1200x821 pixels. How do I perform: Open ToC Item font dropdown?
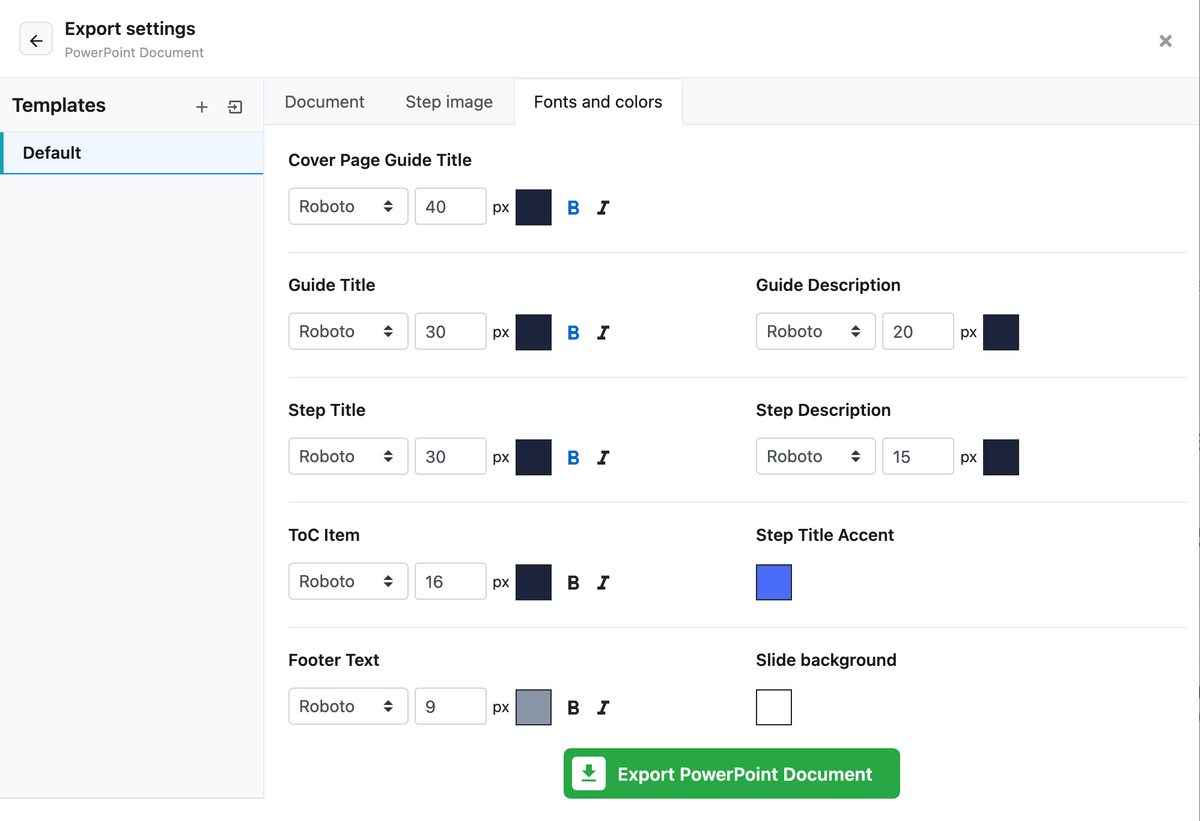pos(348,581)
